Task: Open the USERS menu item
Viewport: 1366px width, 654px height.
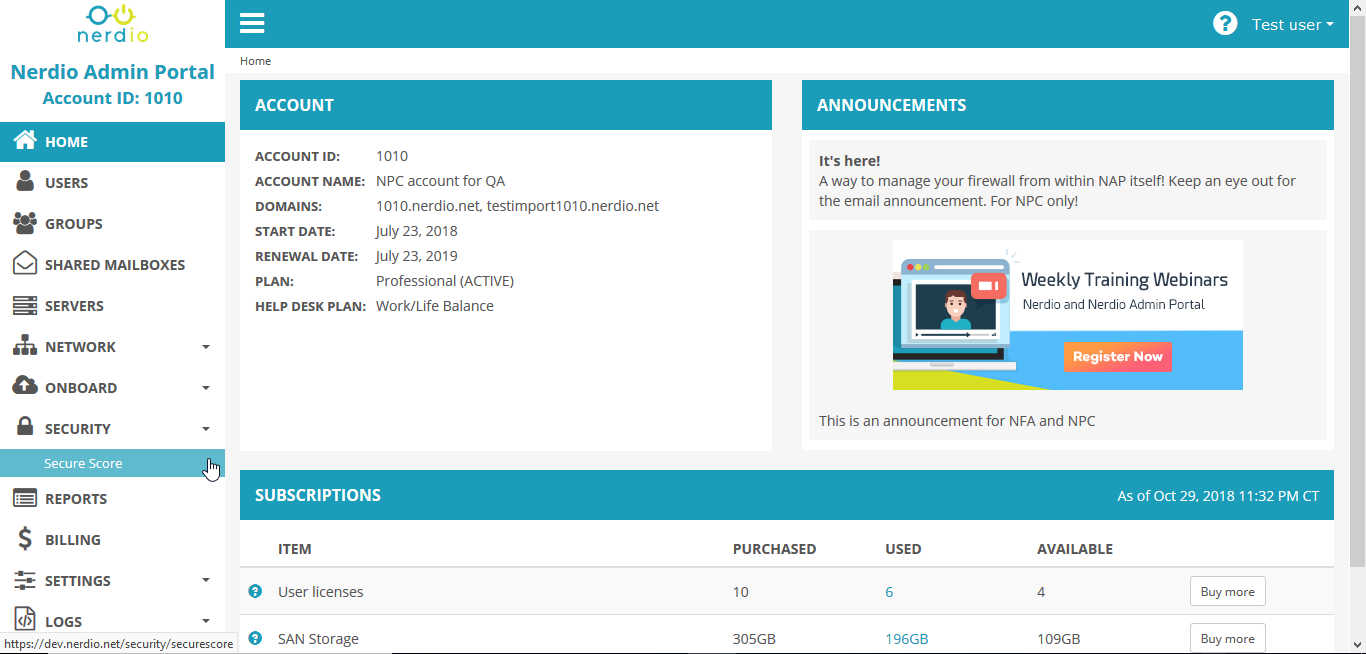Action: click(112, 183)
